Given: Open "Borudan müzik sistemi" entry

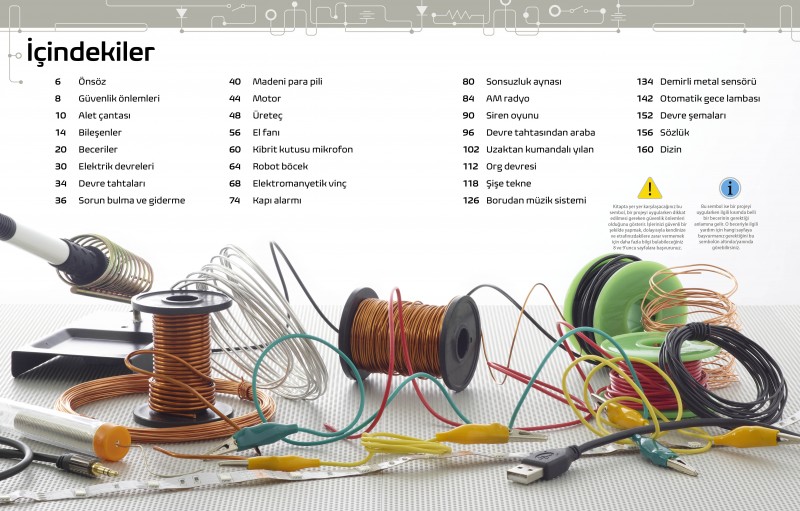Looking at the screenshot, I should click(x=536, y=200).
